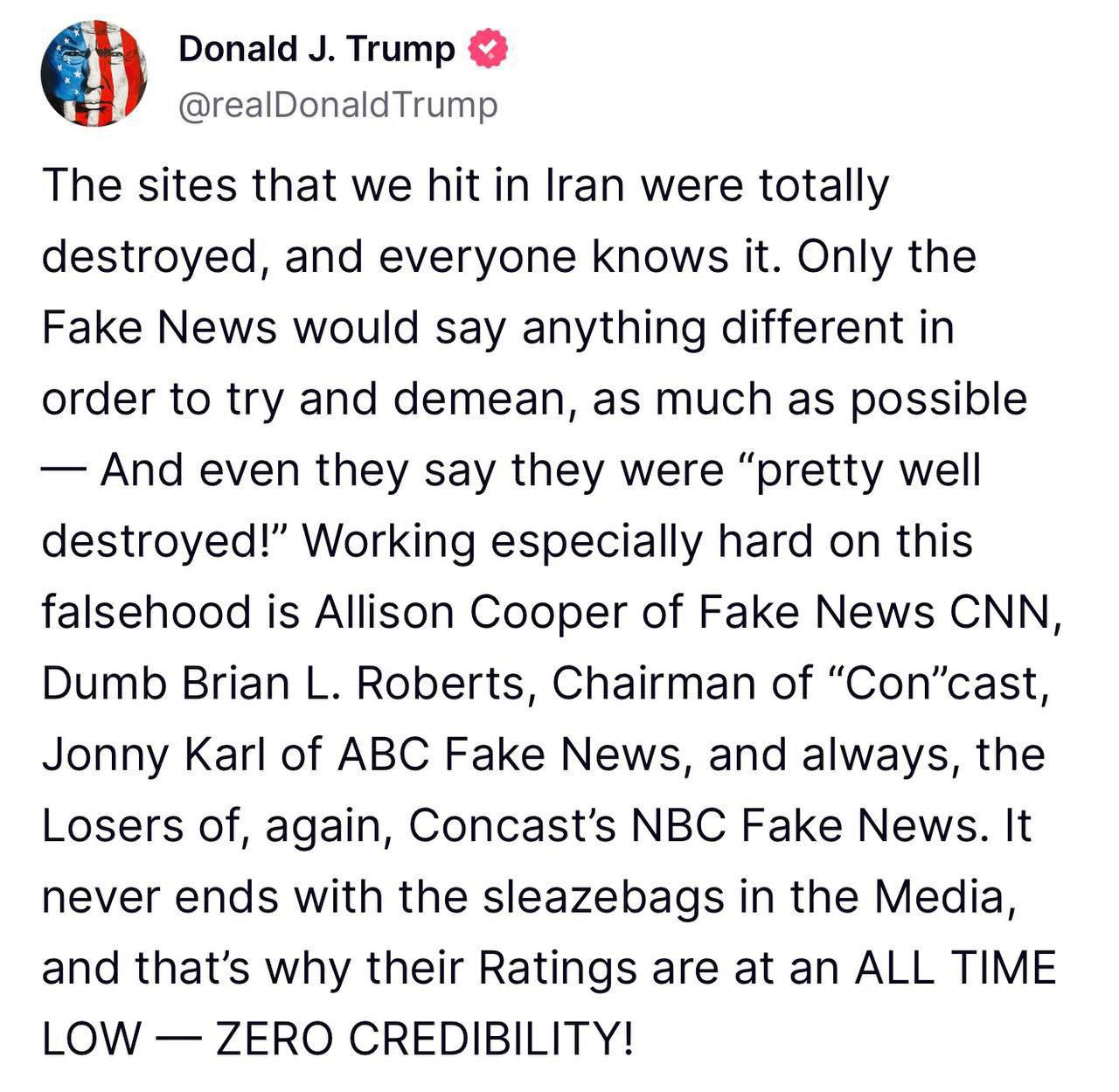Click the phrase "ALL TIME" in the post
The image size is (1119, 1092).
956,969
